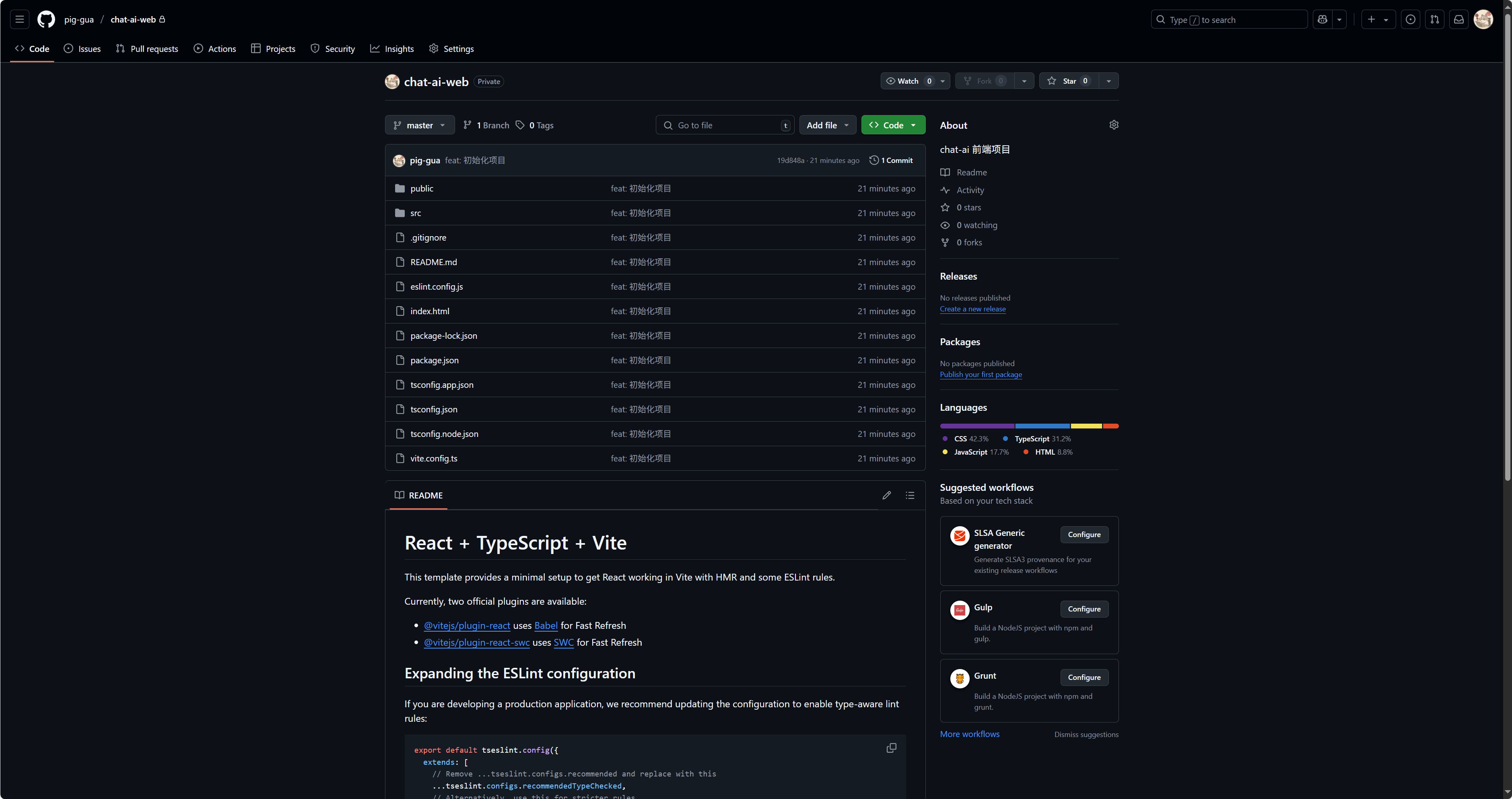Open the user avatar menu
Image resolution: width=1512 pixels, height=799 pixels.
pyautogui.click(x=1483, y=19)
